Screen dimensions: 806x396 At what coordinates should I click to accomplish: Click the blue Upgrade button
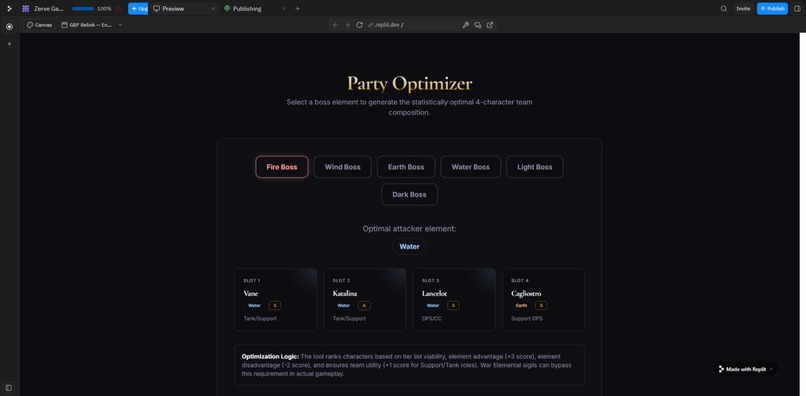point(138,9)
